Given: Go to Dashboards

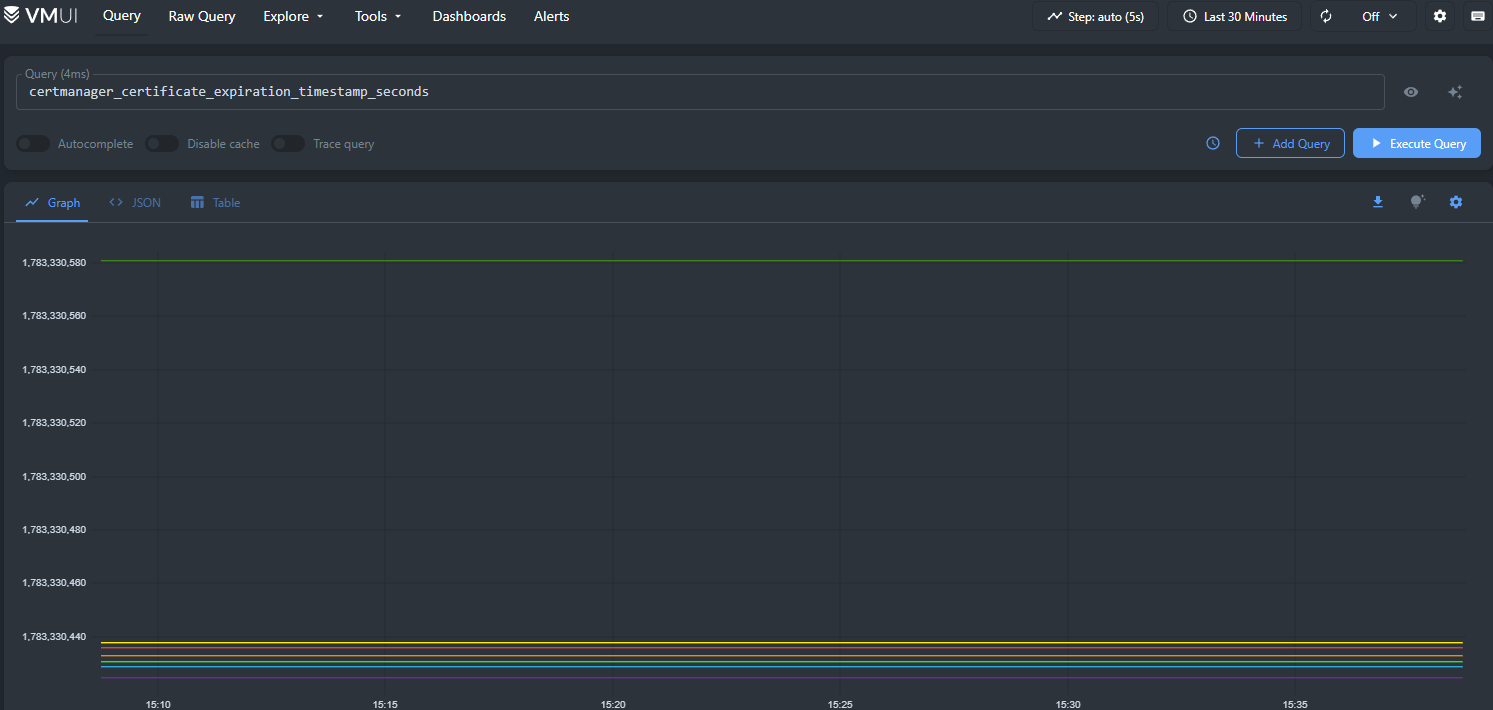Looking at the screenshot, I should coord(469,16).
